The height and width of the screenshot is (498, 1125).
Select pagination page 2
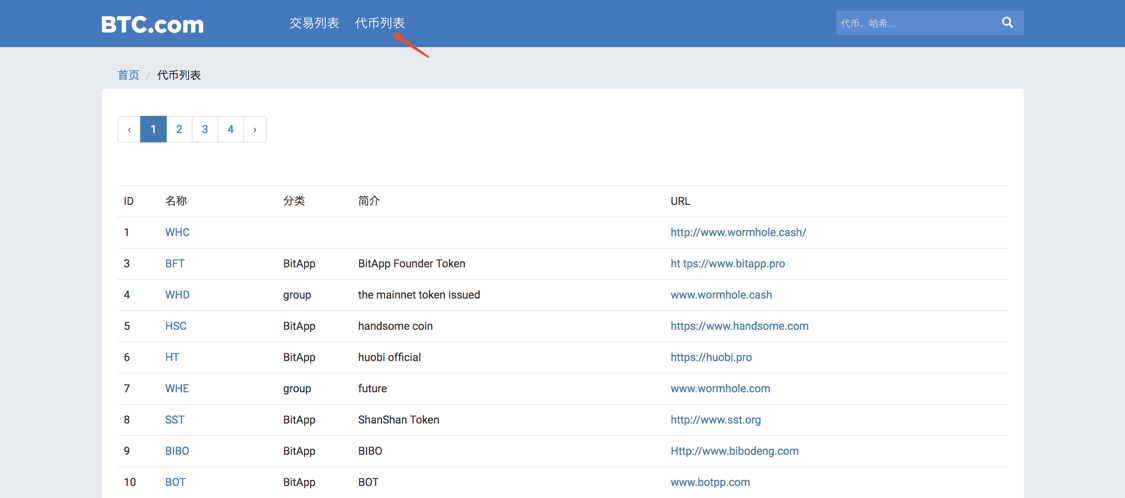tap(179, 129)
